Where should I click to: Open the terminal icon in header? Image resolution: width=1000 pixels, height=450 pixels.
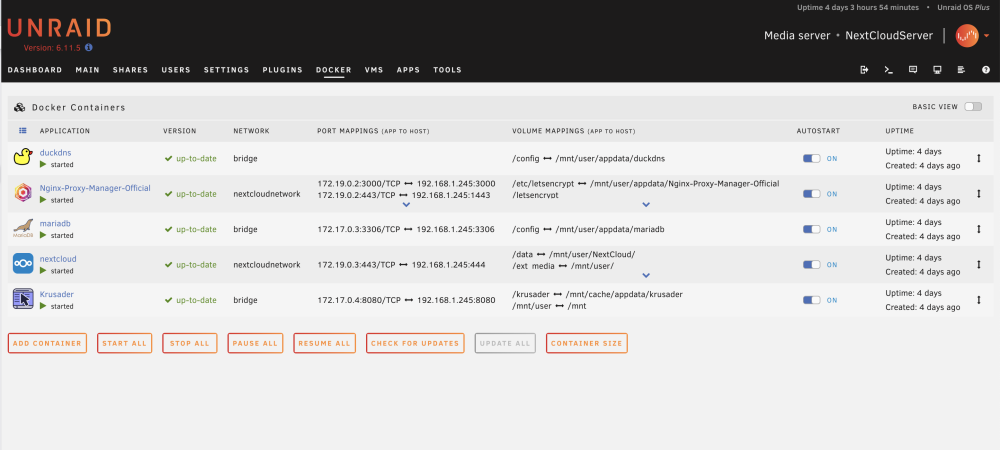[x=888, y=69]
